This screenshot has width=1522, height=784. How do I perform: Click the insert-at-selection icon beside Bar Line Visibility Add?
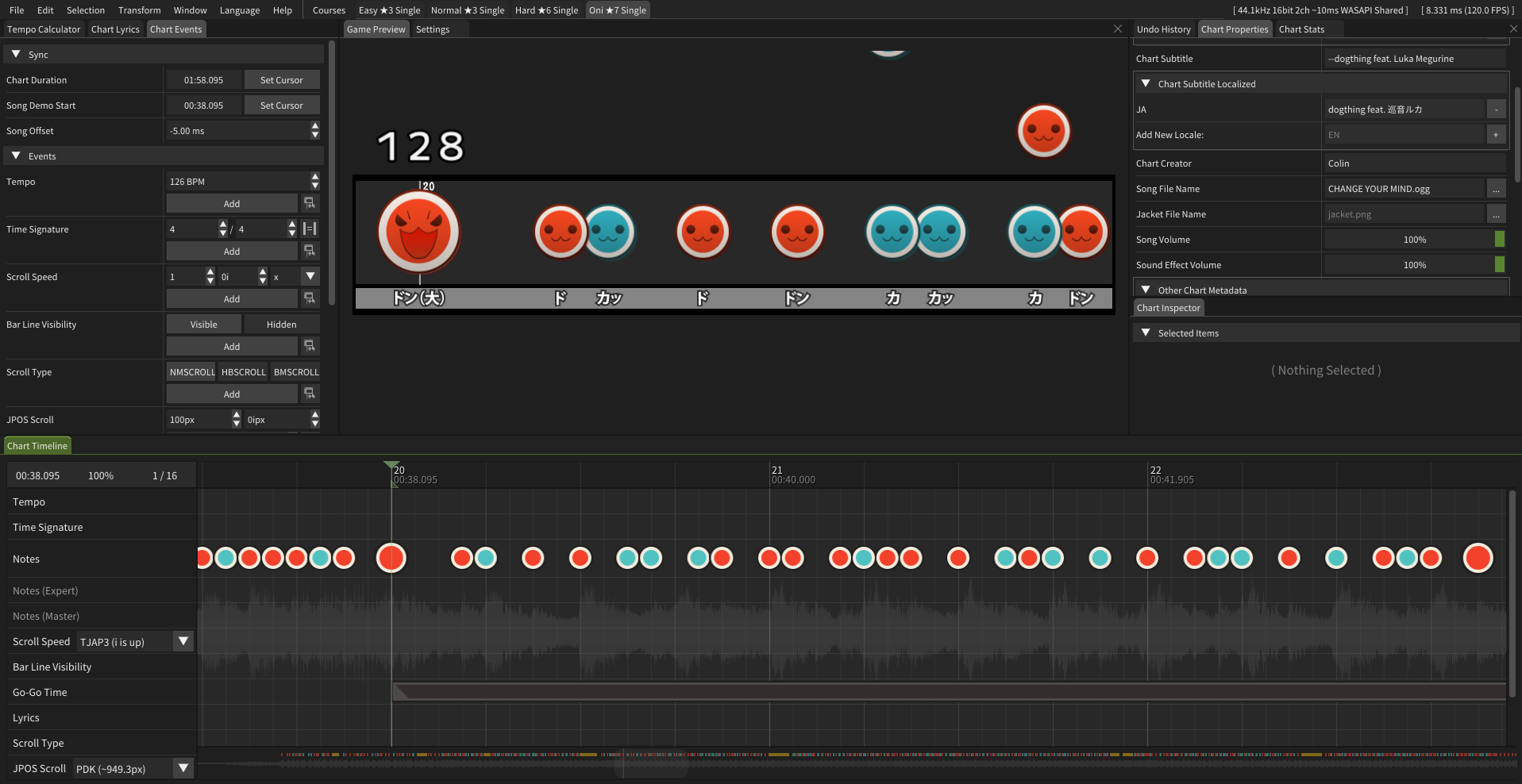[x=310, y=346]
